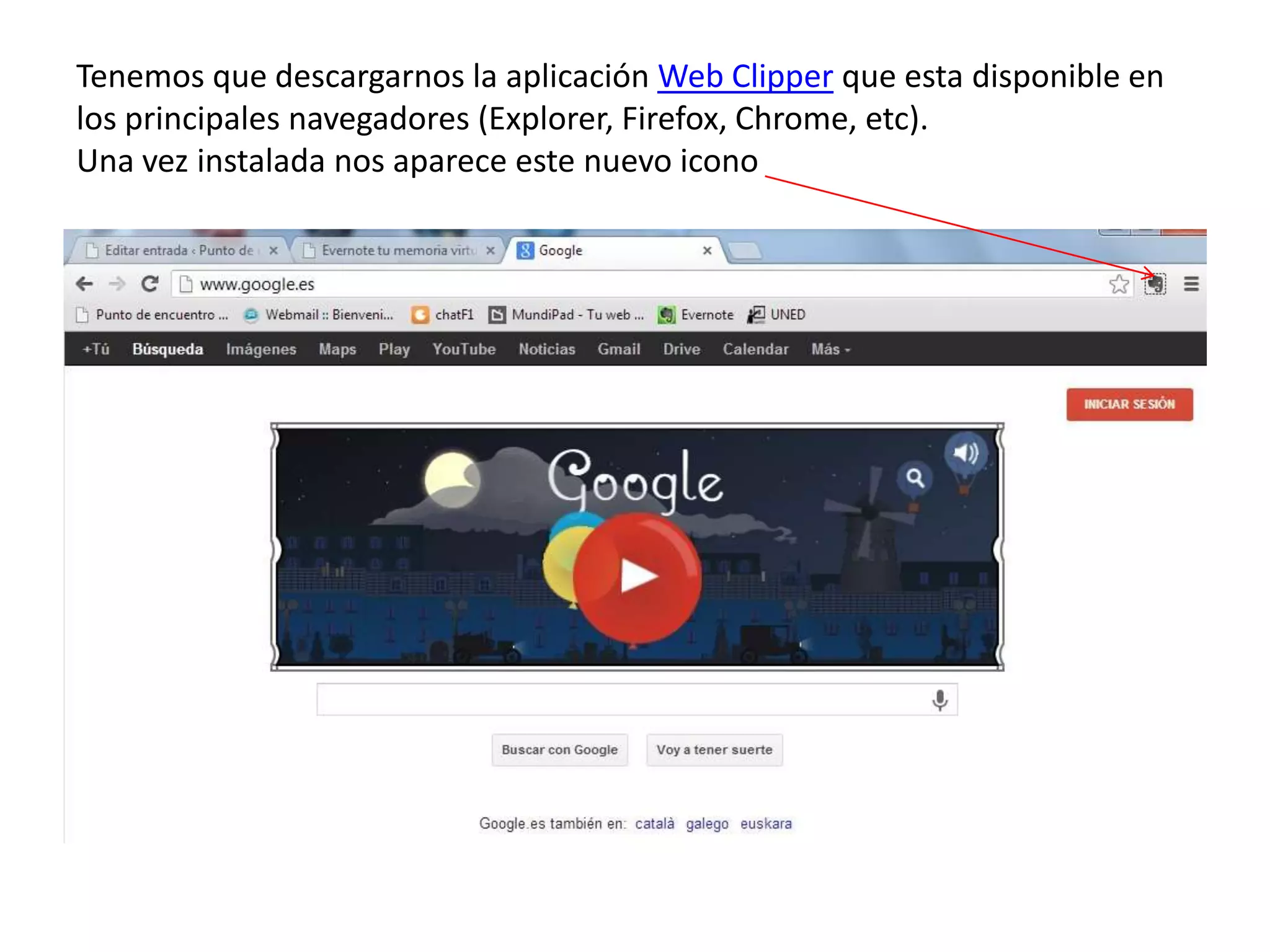1270x952 pixels.
Task: Open the YouTube item in Google bar
Action: point(464,350)
